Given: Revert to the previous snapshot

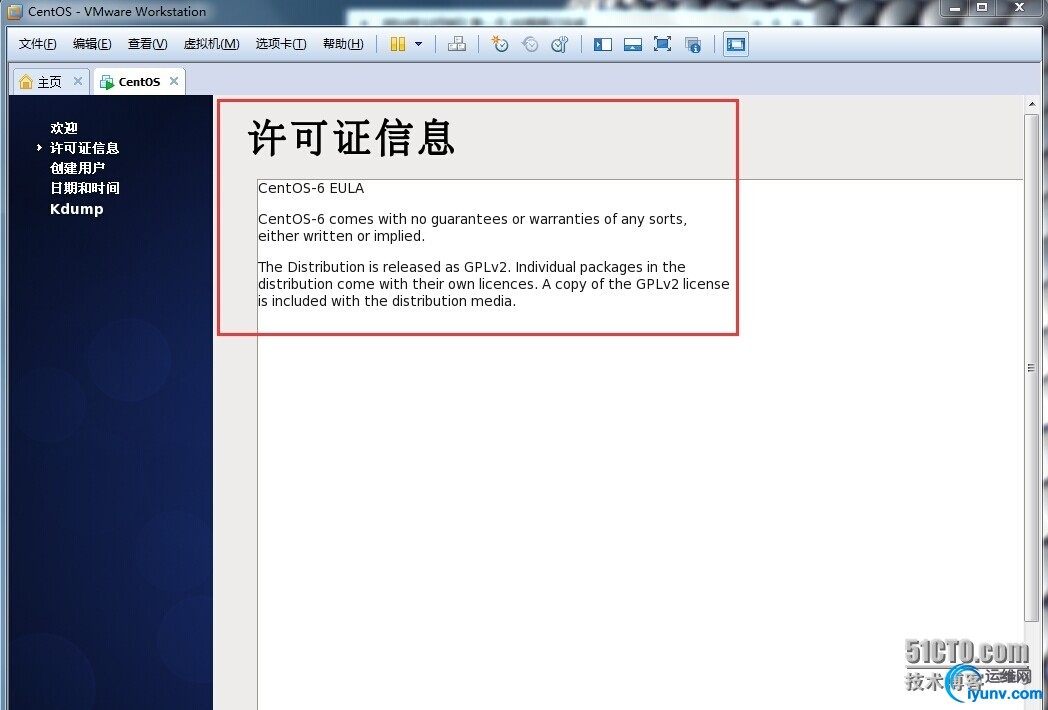Looking at the screenshot, I should point(530,44).
